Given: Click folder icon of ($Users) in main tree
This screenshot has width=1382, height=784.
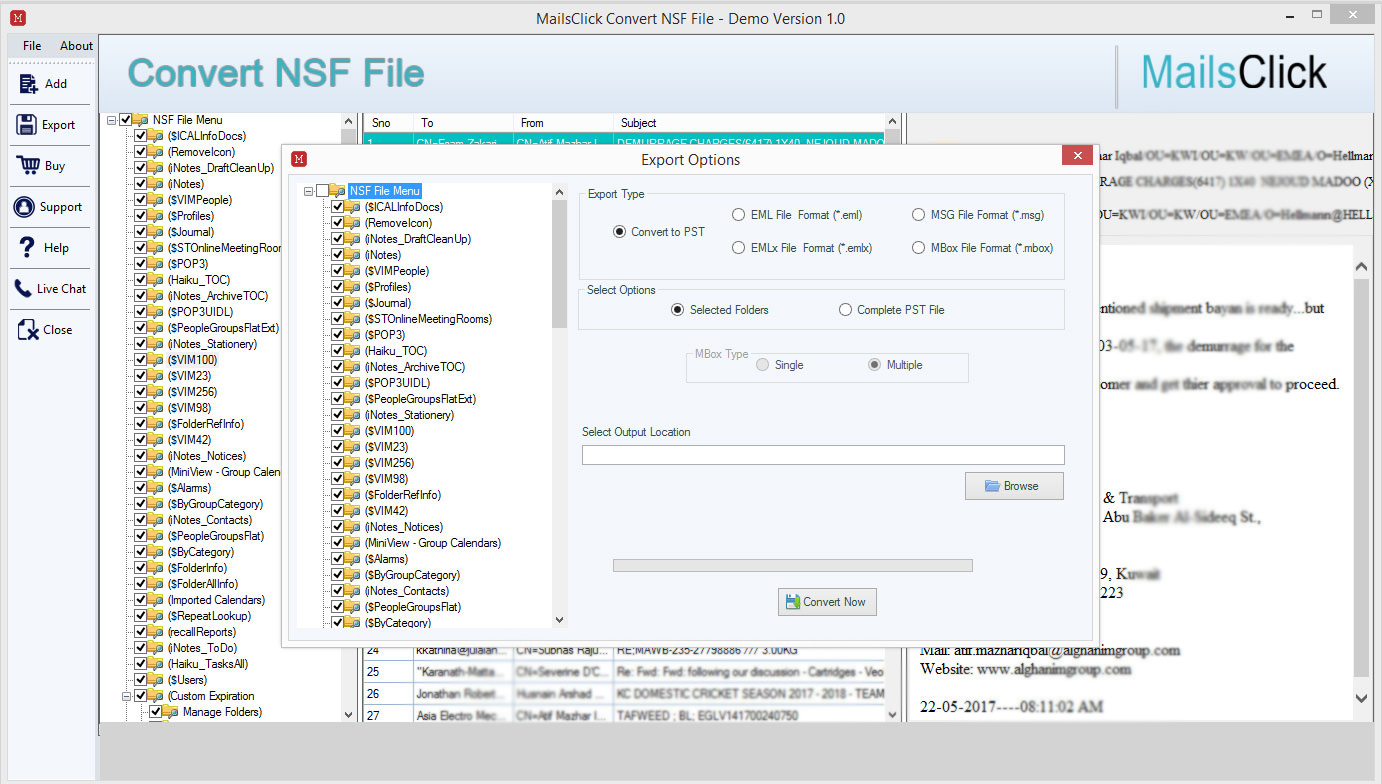Looking at the screenshot, I should tap(156, 680).
